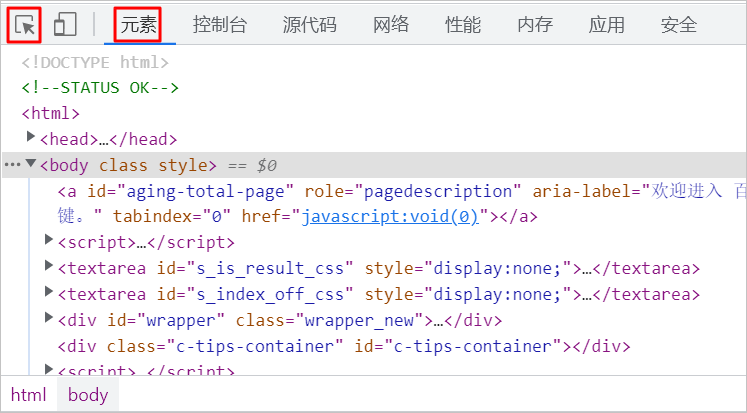Show the 安全 tab
The height and width of the screenshot is (413, 747).
pyautogui.click(x=679, y=25)
